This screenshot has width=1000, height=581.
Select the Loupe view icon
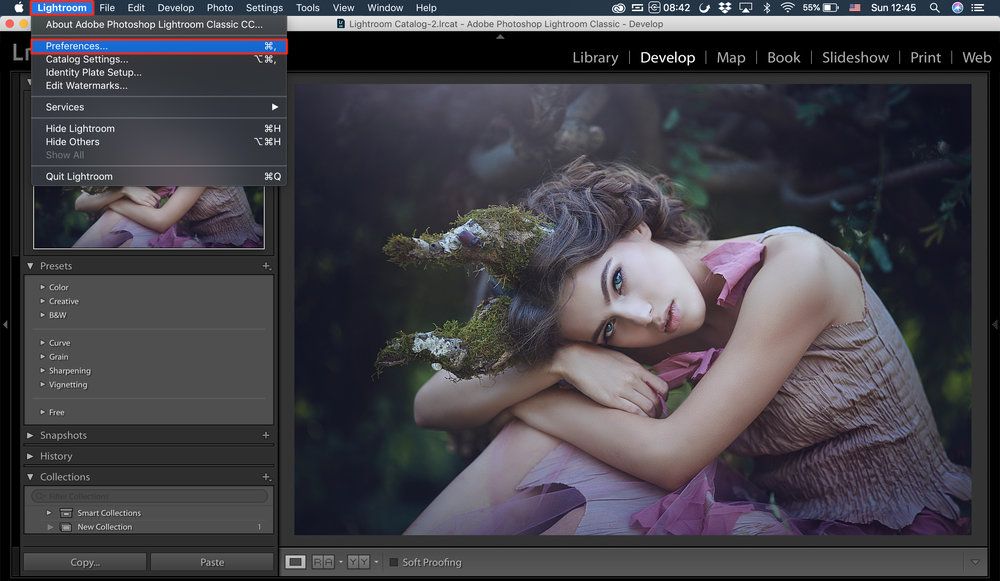[296, 562]
